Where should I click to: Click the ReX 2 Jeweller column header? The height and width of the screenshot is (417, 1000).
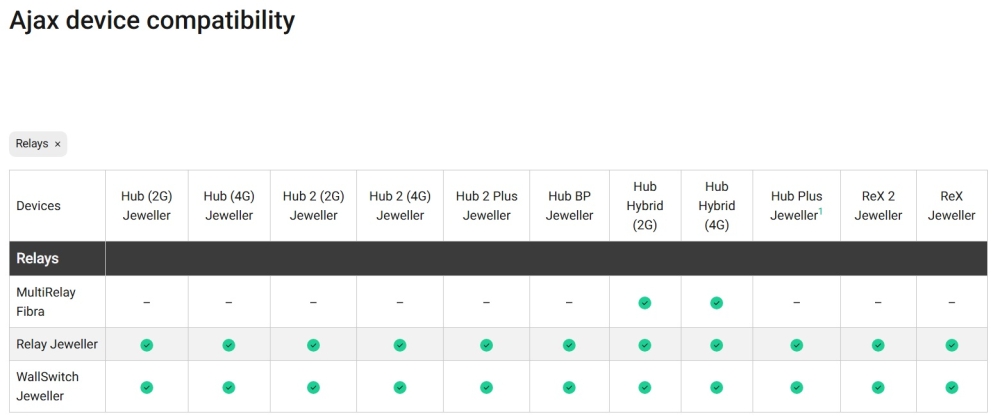[878, 206]
